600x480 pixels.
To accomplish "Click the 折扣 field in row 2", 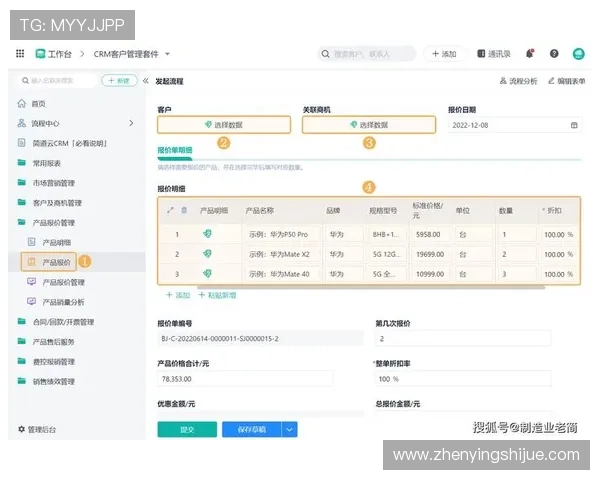I will coord(559,254).
